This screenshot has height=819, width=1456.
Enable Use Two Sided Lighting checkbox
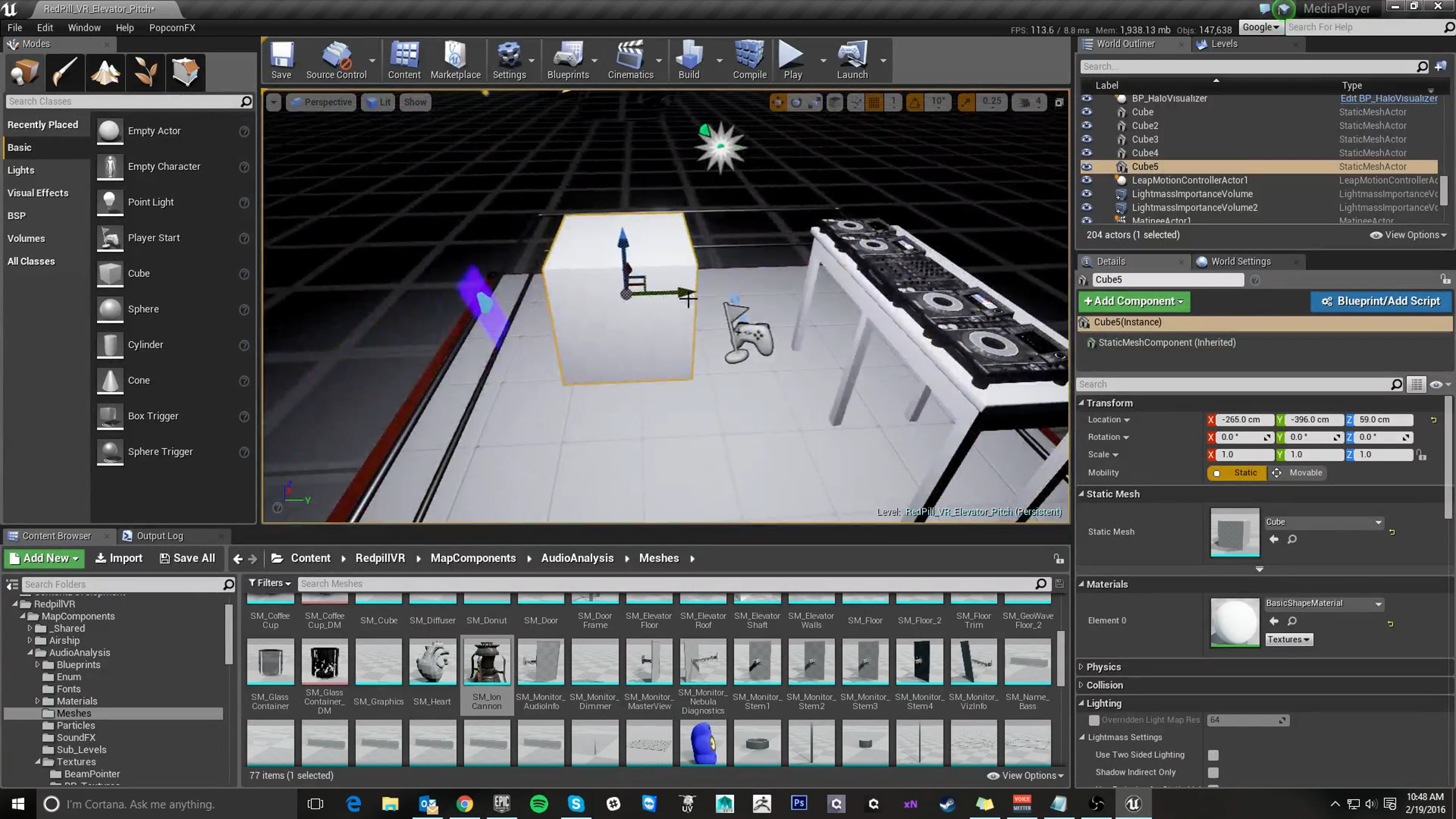coord(1213,755)
